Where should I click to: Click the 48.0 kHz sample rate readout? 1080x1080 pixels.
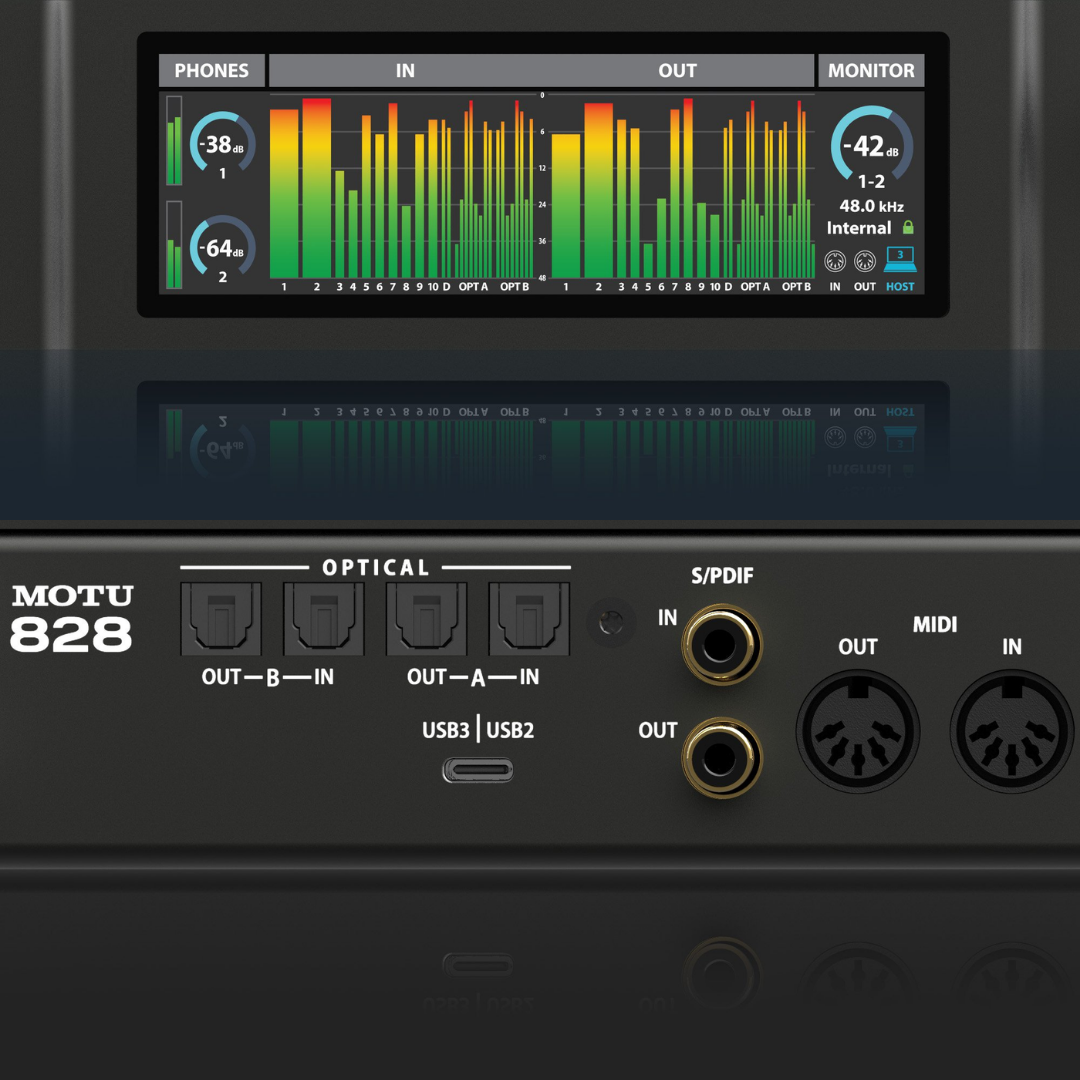click(x=871, y=206)
